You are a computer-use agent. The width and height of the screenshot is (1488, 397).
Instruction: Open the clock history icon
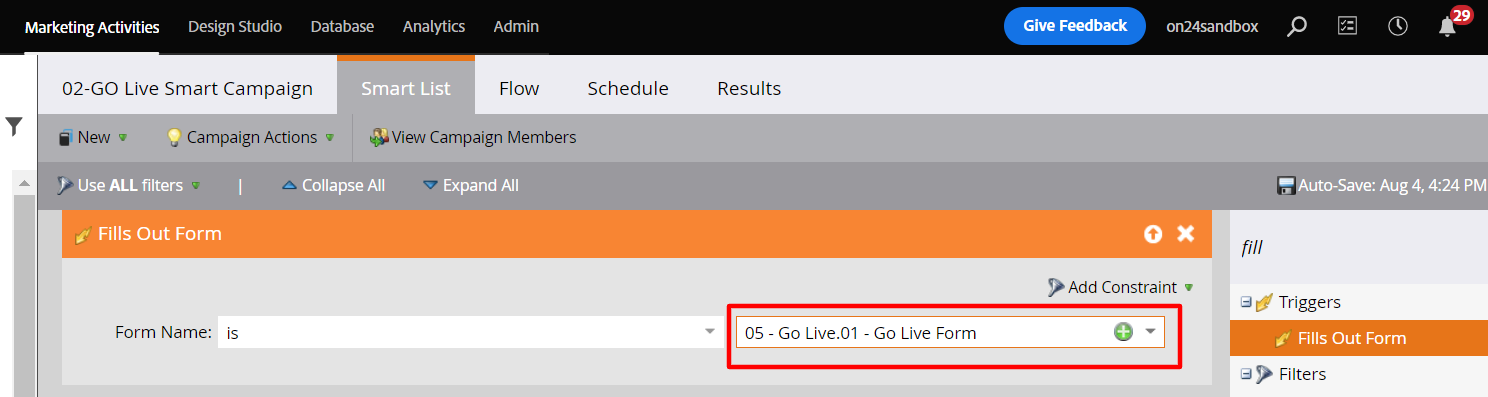pyautogui.click(x=1398, y=27)
